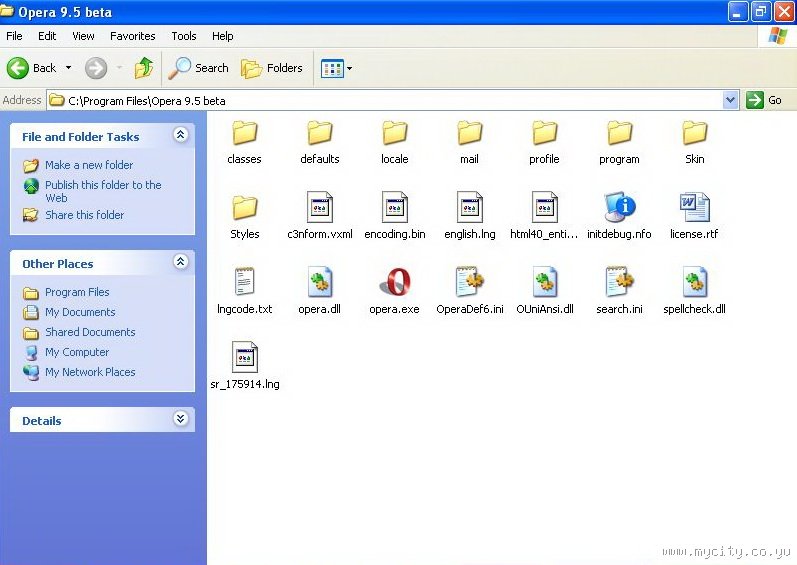Expand the Details panel
The width and height of the screenshot is (797, 565).
(180, 419)
